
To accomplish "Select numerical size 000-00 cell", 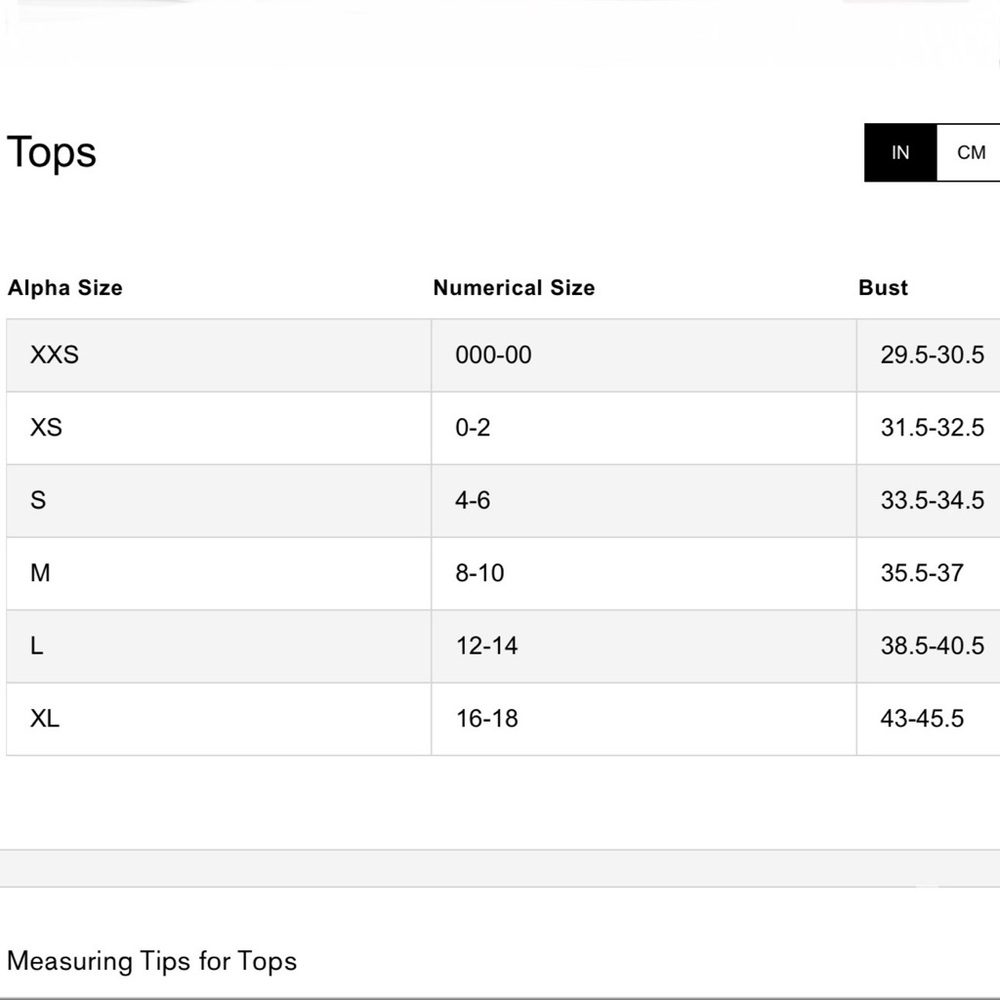I will 644,355.
